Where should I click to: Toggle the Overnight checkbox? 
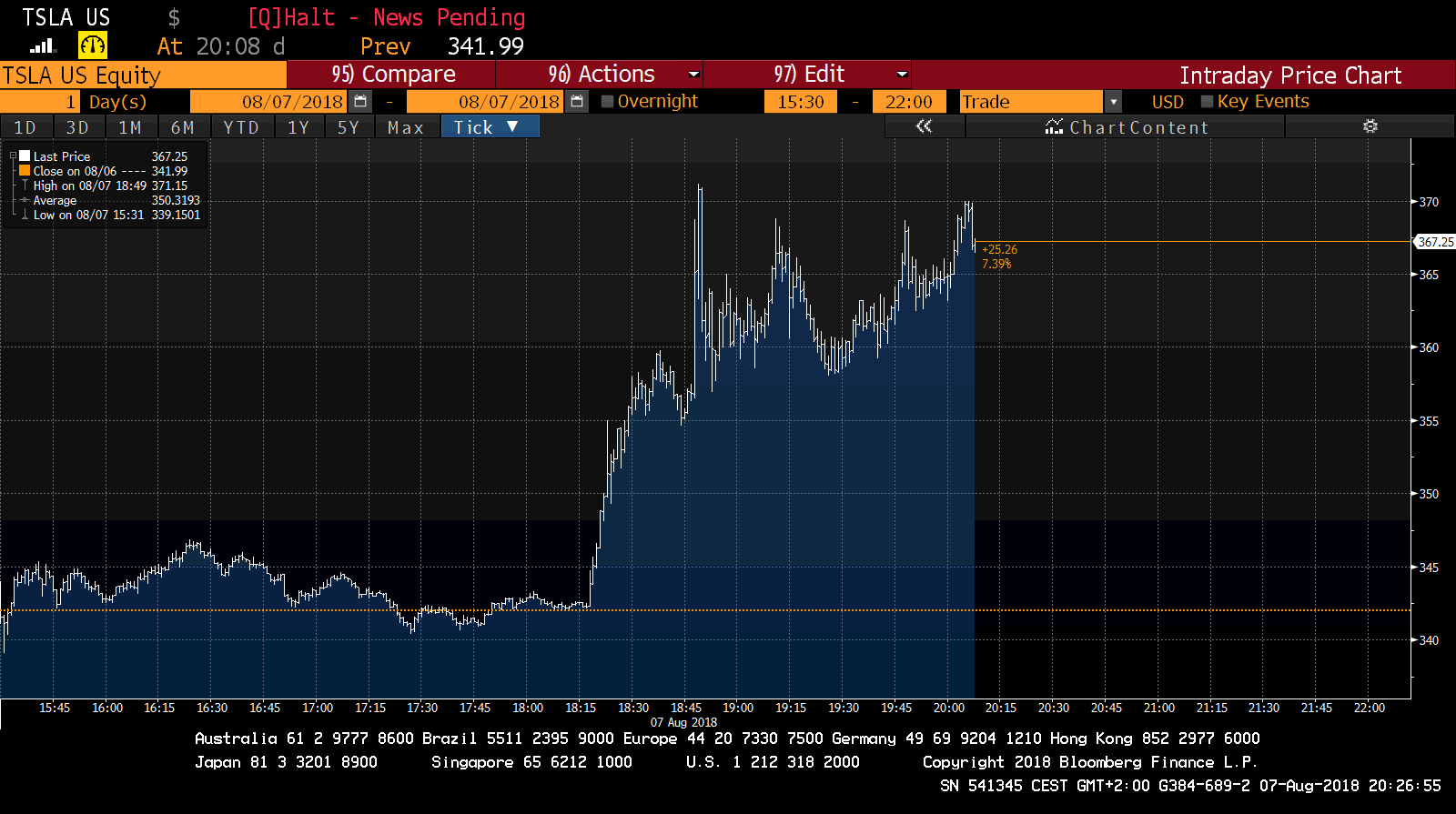(x=608, y=102)
